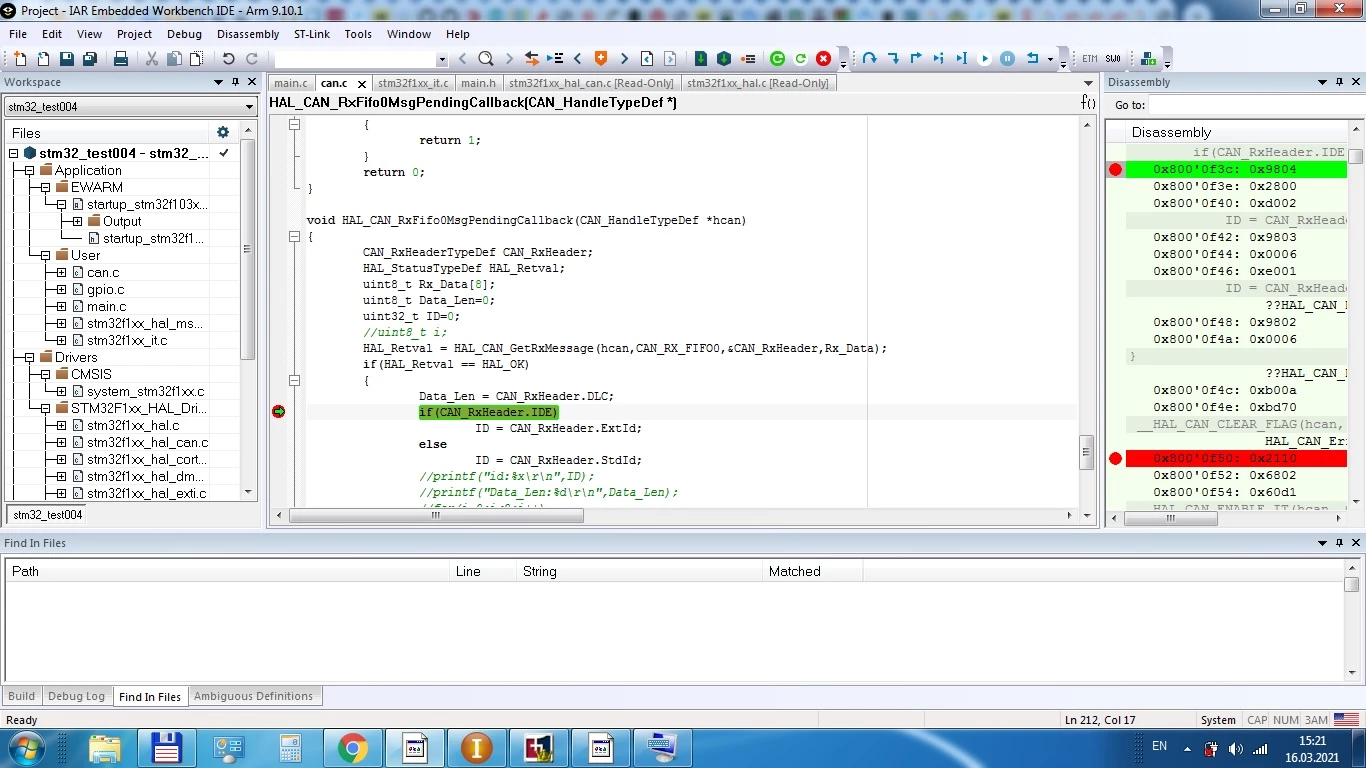Screen dimensions: 1366x768
Task: Open Chrome from the Windows taskbar
Action: click(x=352, y=747)
